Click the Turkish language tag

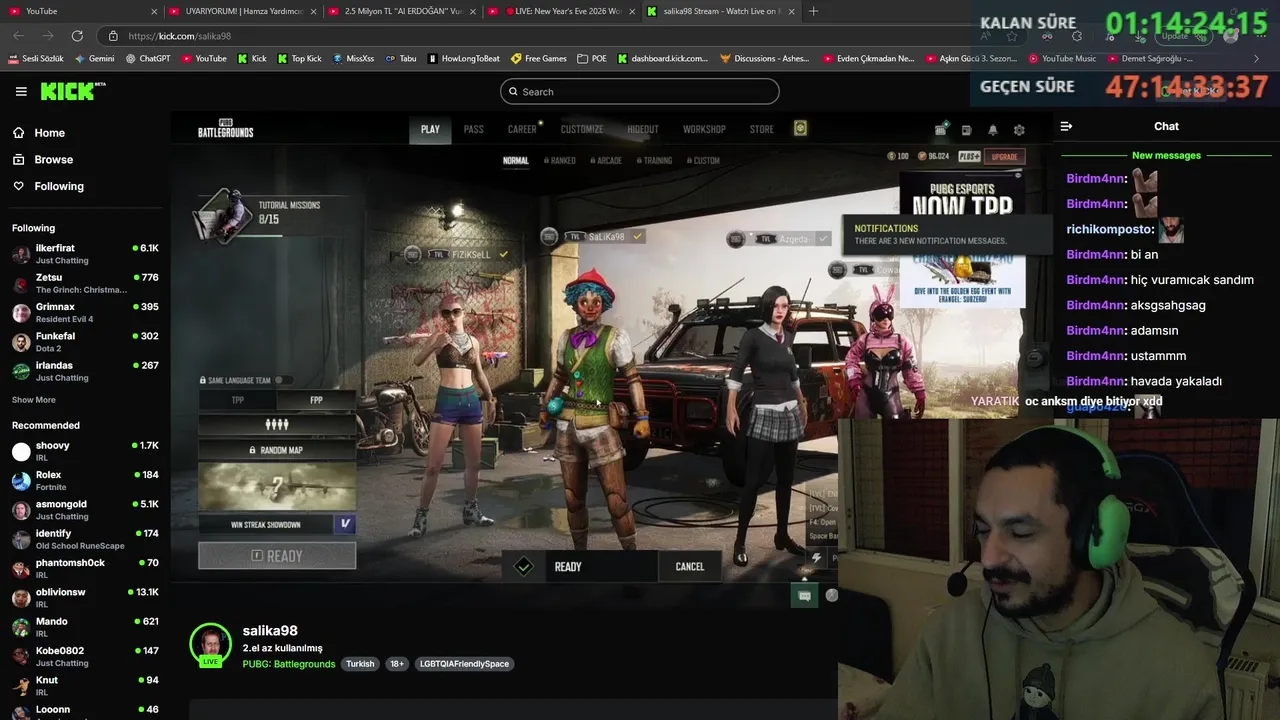point(360,664)
